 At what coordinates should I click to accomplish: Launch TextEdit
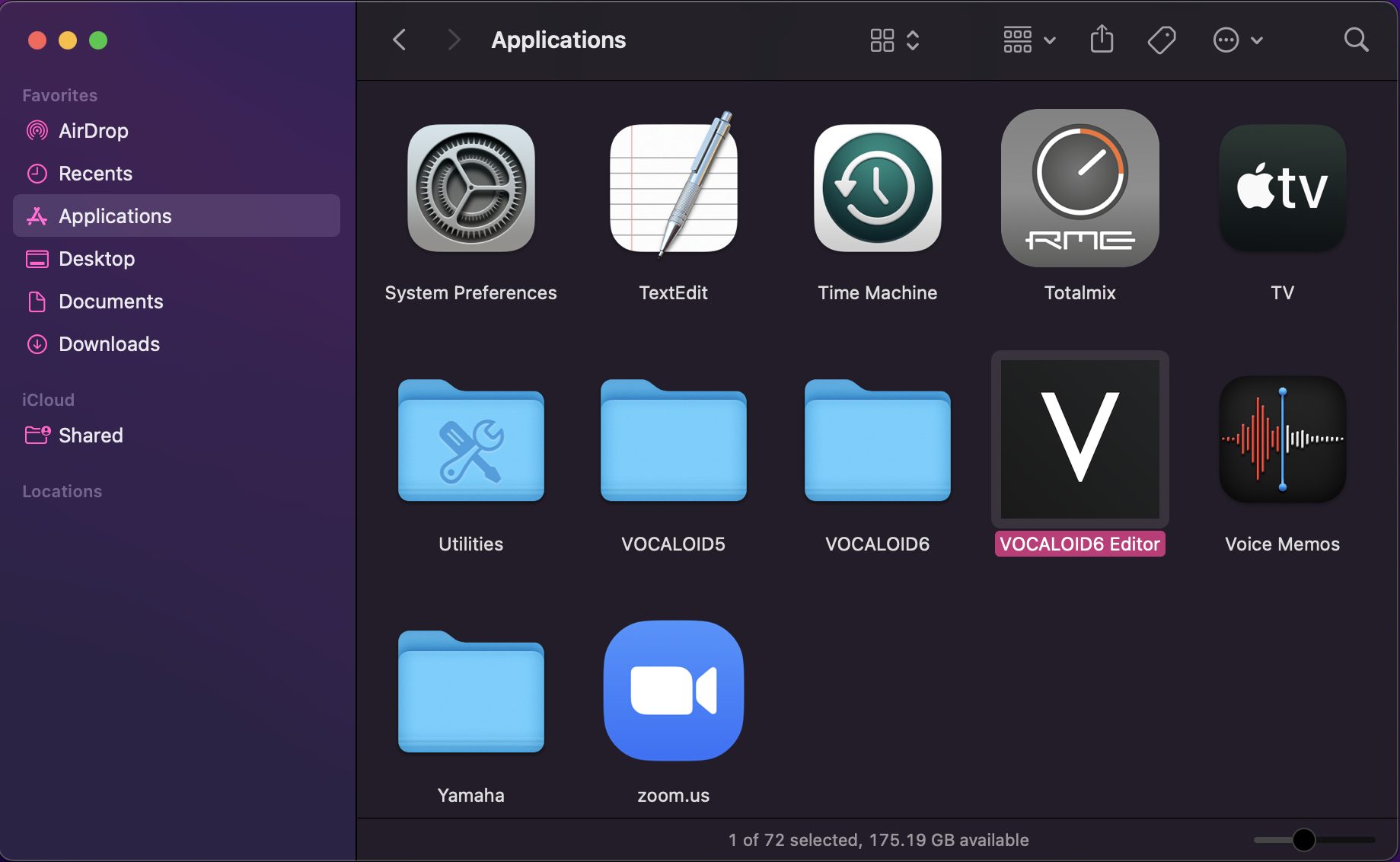pos(673,188)
